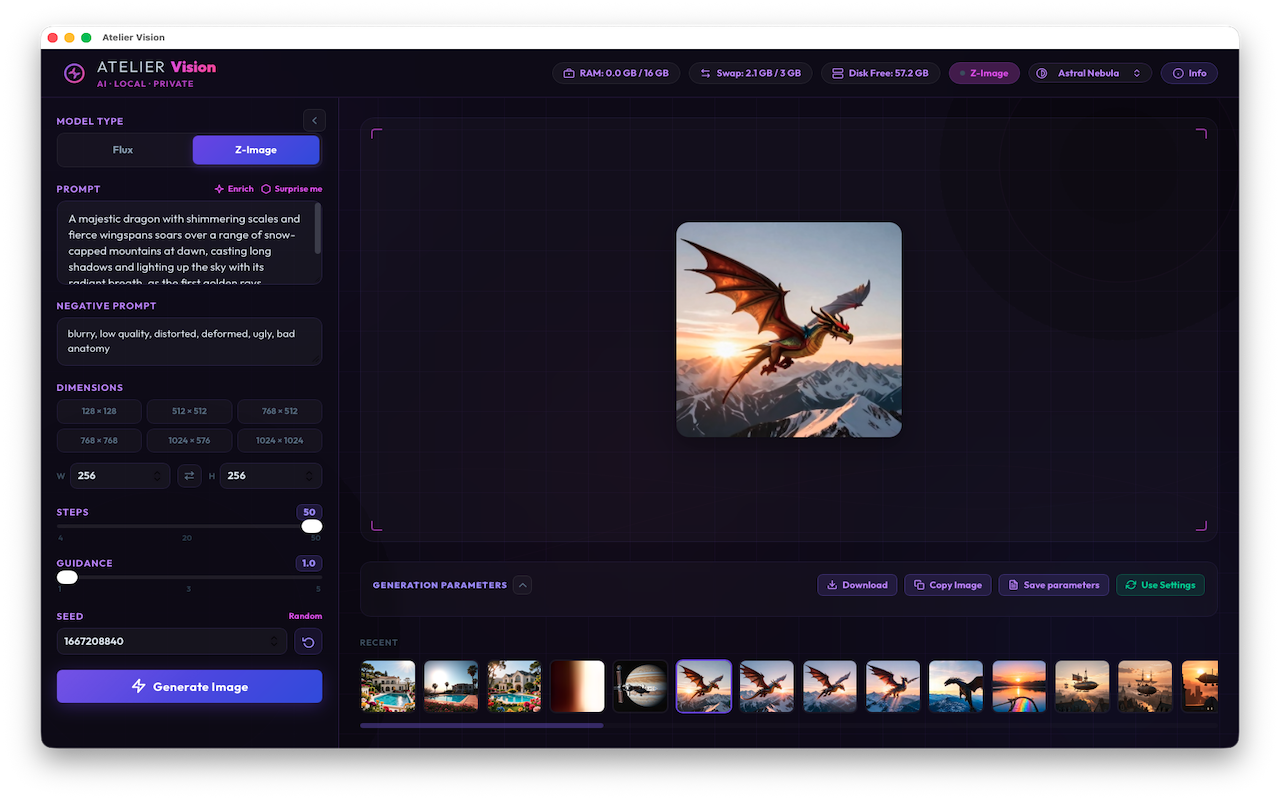Open the Astral Nebula theme dropdown

click(x=1090, y=73)
